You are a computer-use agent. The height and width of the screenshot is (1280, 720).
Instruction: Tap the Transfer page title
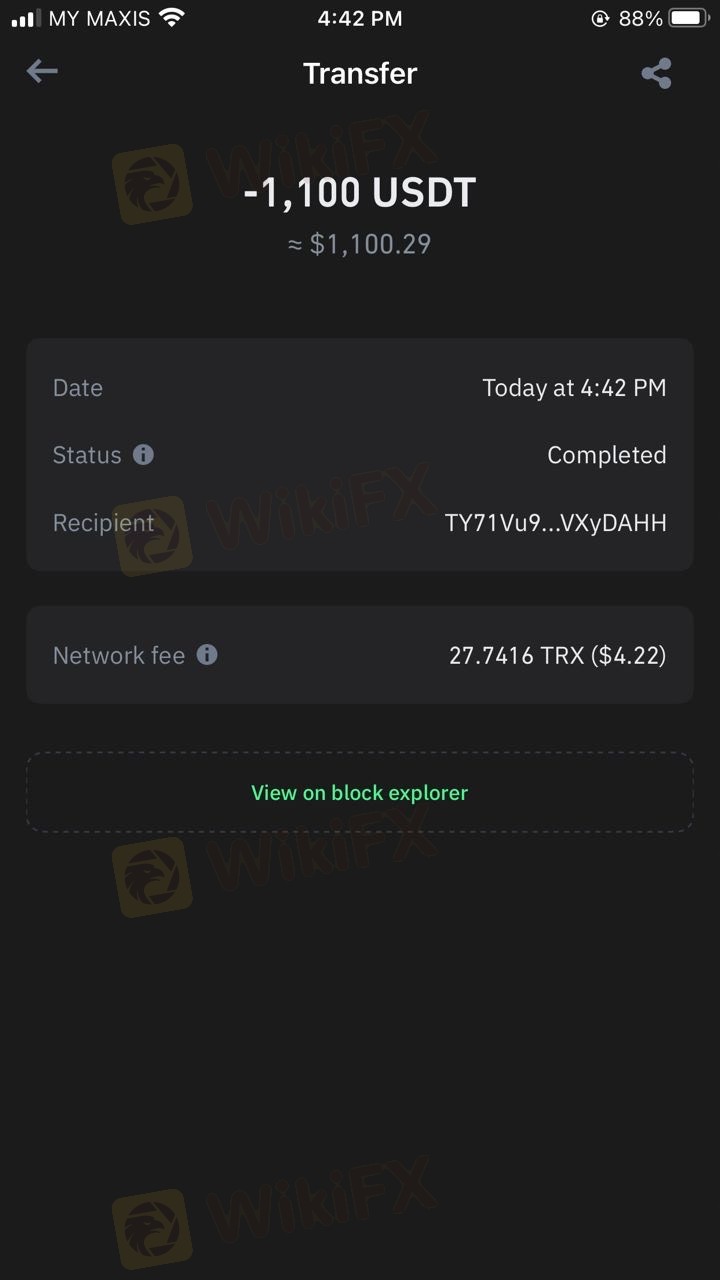(x=359, y=73)
